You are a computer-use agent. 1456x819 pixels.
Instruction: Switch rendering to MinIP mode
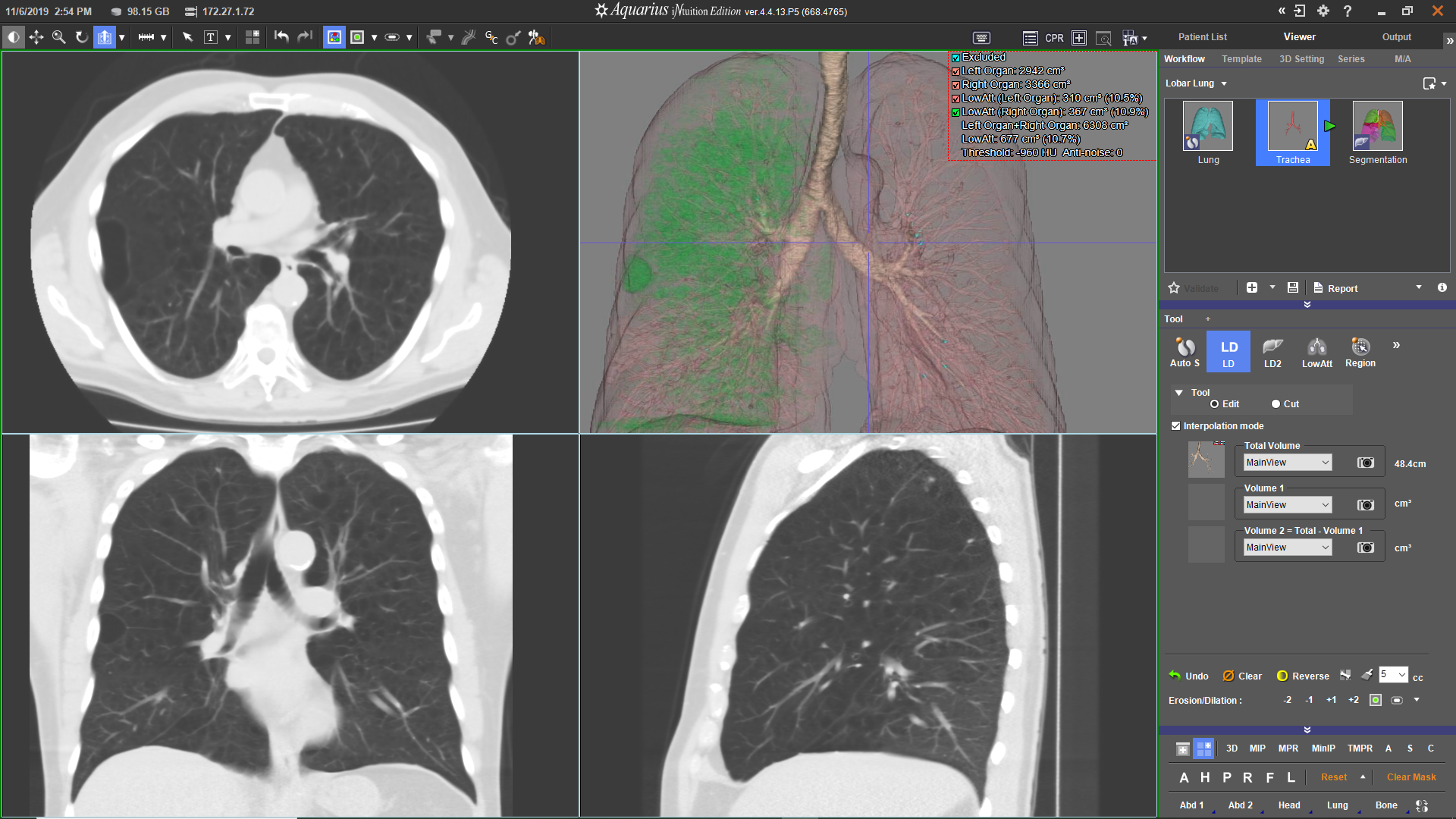1323,748
